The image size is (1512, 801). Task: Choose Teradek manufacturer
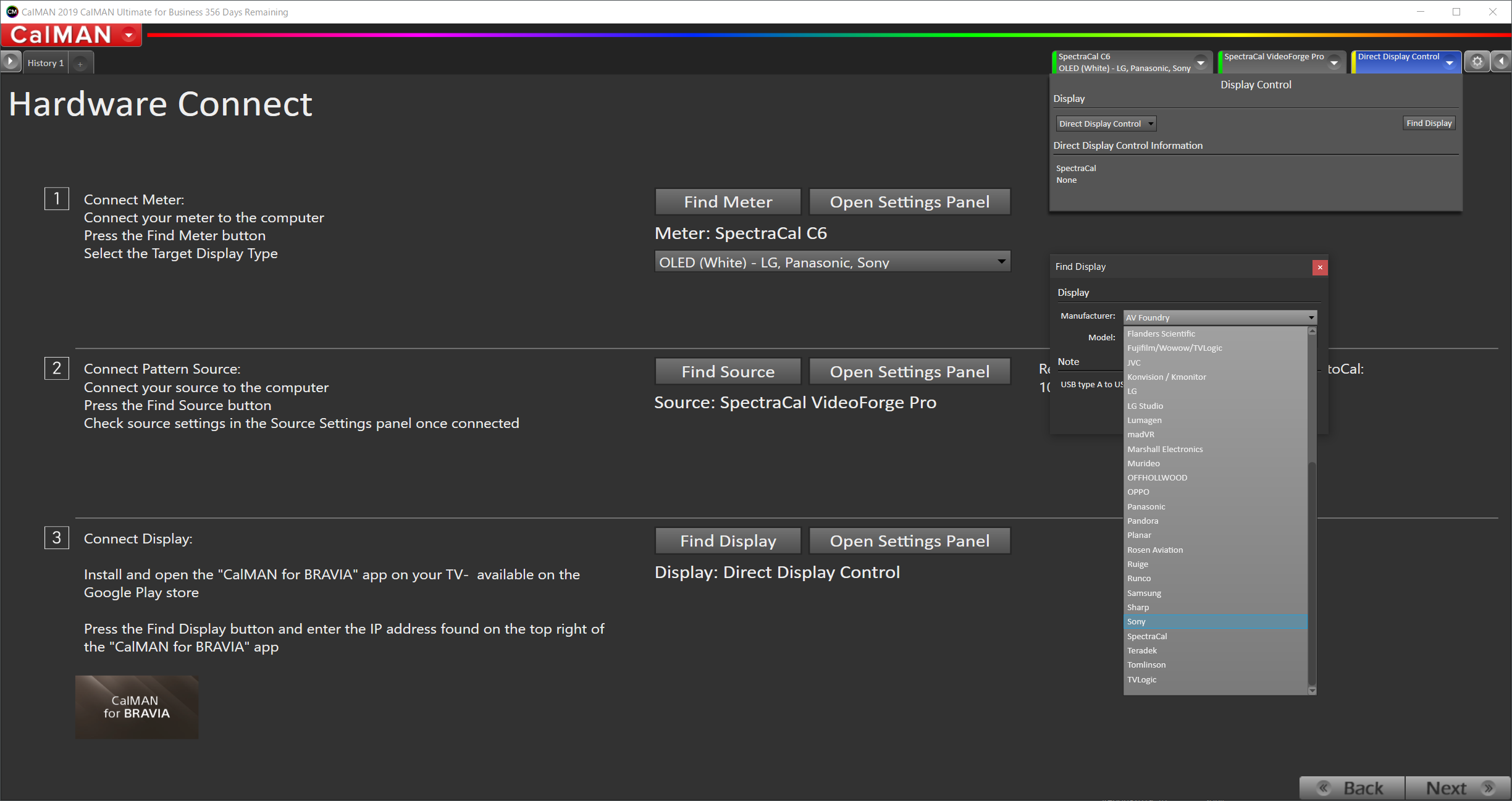(x=1216, y=650)
